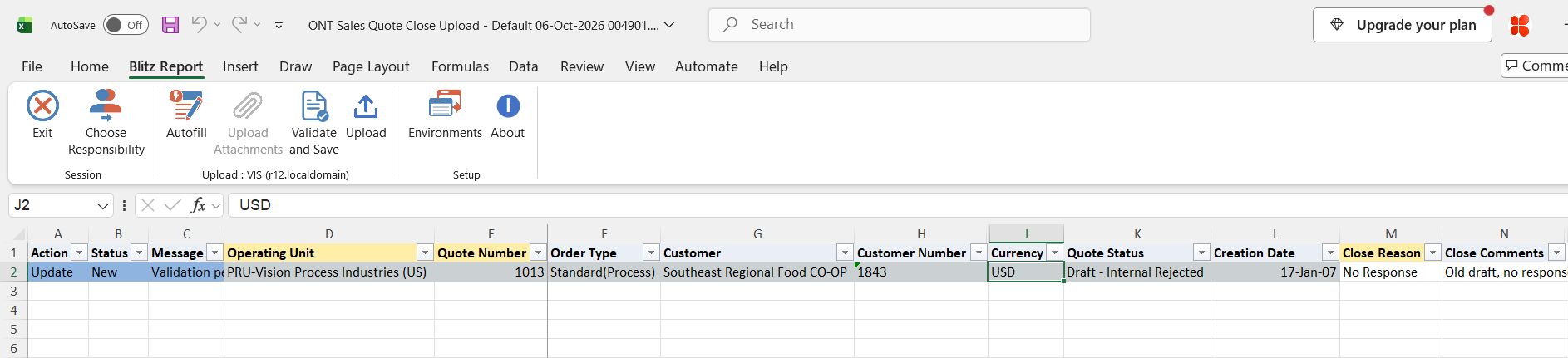Viewport: 1568px width, 358px height.
Task: Open the Quote Status filter dropdown
Action: [x=1202, y=253]
